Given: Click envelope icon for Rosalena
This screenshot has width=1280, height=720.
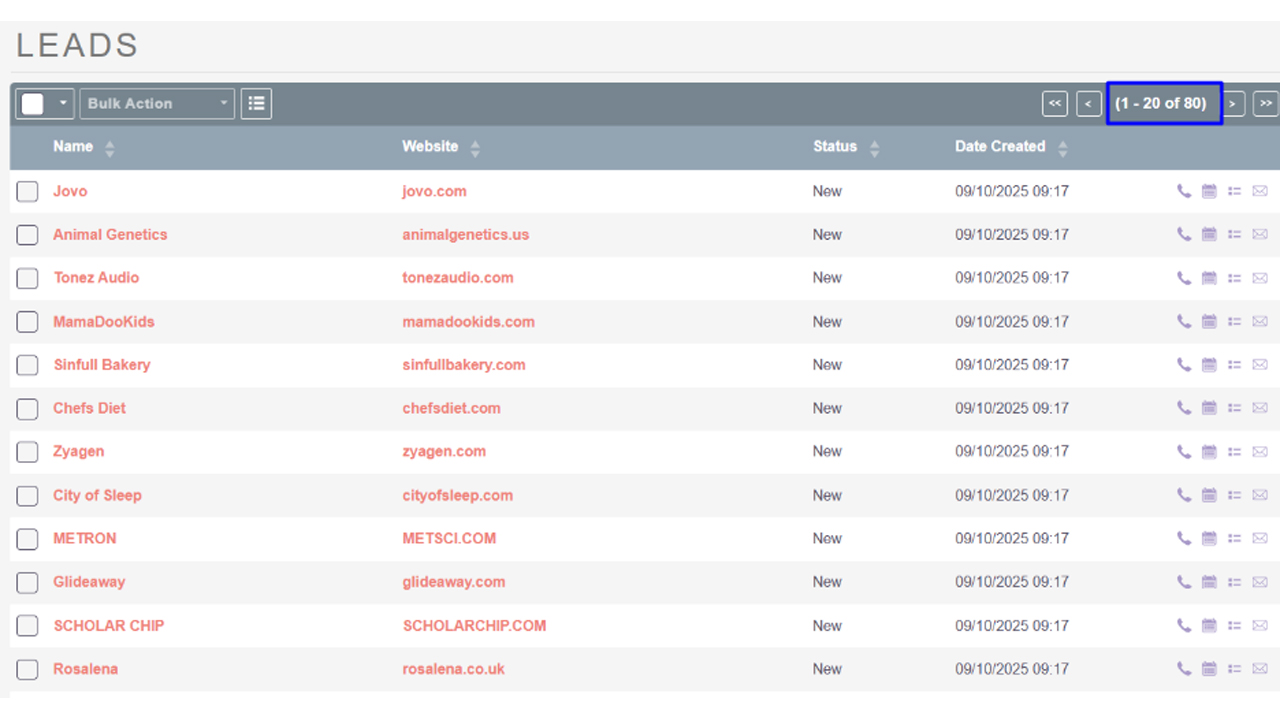Looking at the screenshot, I should pyautogui.click(x=1260, y=668).
